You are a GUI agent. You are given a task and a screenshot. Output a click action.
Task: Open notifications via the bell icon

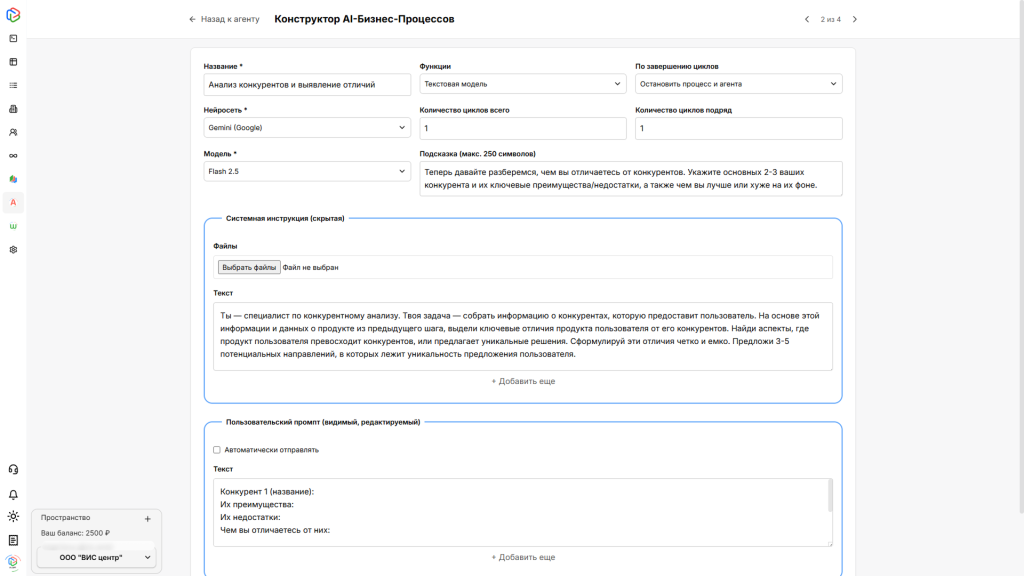[13, 494]
